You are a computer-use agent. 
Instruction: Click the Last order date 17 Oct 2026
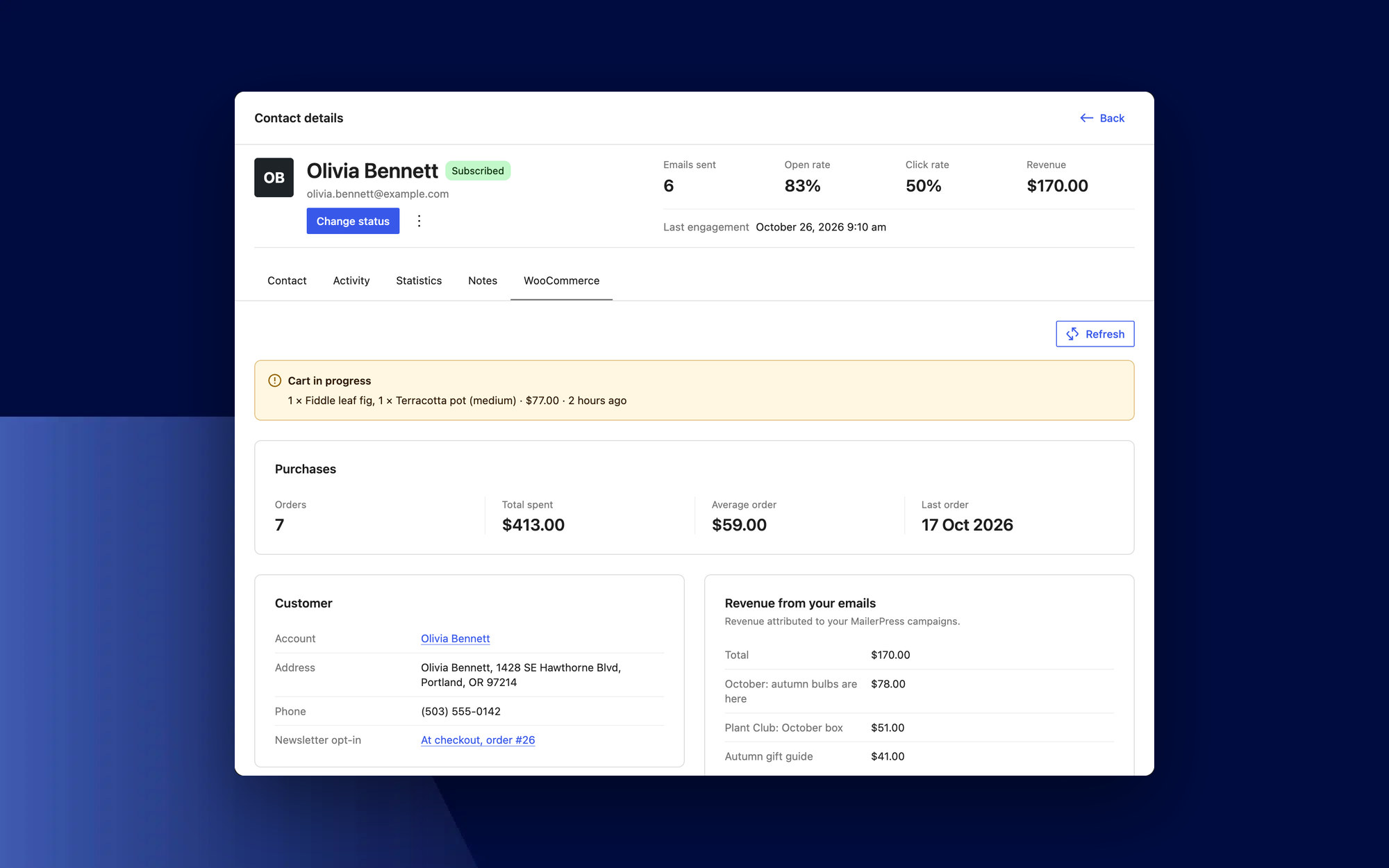click(967, 525)
